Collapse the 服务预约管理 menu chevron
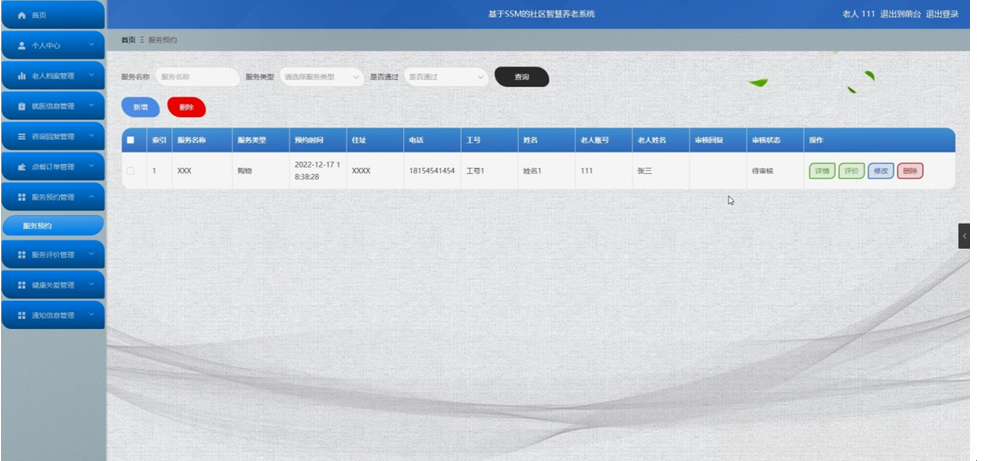Image resolution: width=991 pixels, height=461 pixels. coord(92,197)
